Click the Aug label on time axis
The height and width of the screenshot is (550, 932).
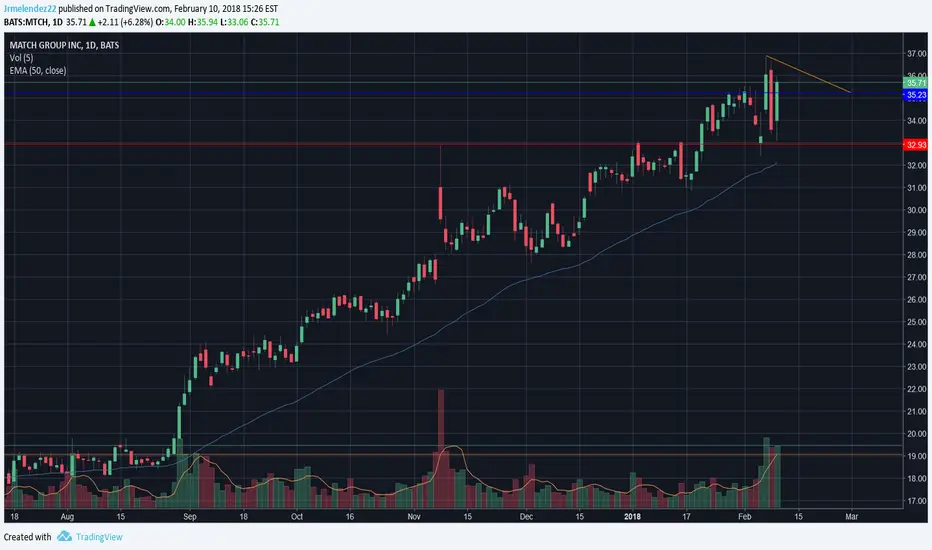pyautogui.click(x=67, y=517)
